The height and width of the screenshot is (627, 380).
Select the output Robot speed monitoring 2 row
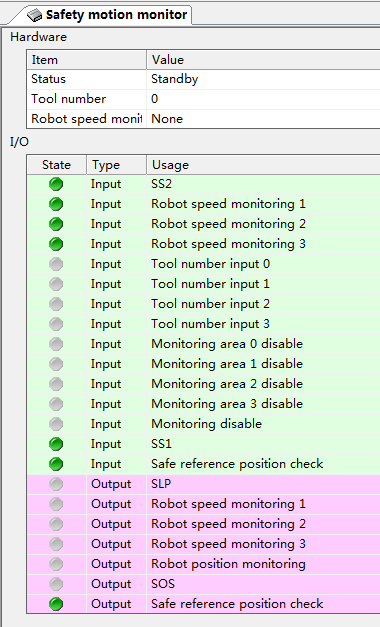(x=203, y=524)
